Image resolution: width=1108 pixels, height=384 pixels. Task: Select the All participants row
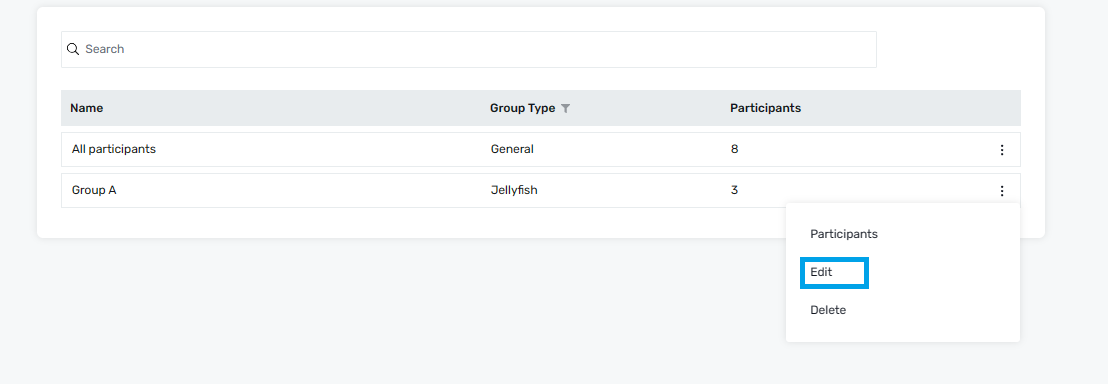541,150
